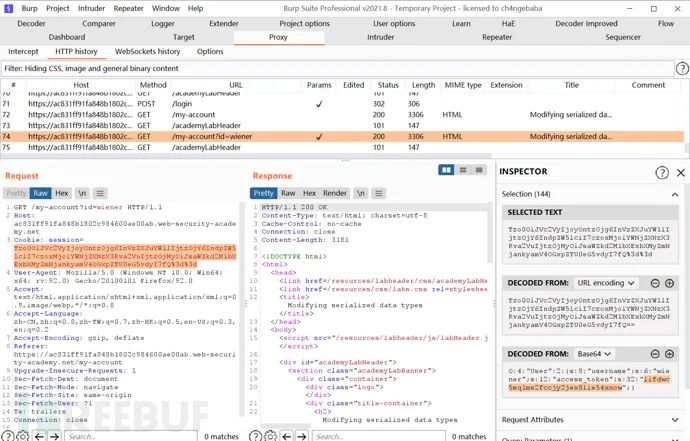Sort history by MIME type column

463,85
